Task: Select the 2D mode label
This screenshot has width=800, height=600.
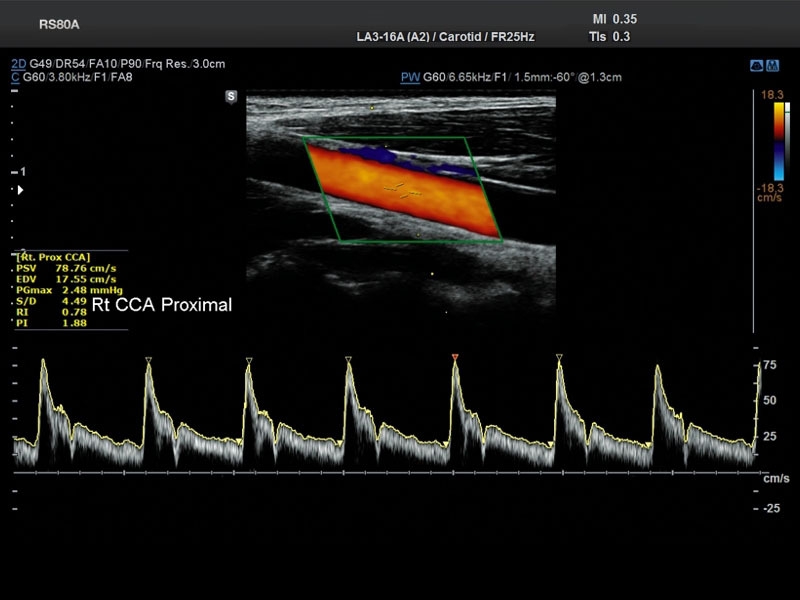Action: click(x=18, y=64)
